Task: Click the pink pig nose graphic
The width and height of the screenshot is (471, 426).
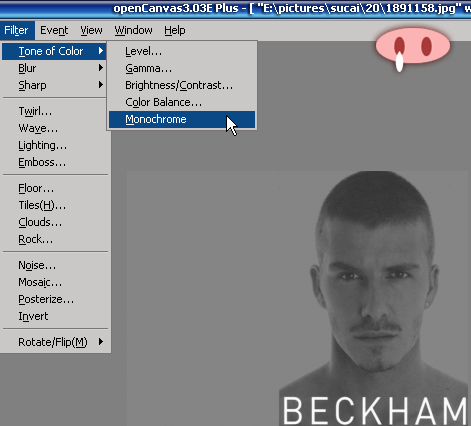Action: [x=413, y=46]
